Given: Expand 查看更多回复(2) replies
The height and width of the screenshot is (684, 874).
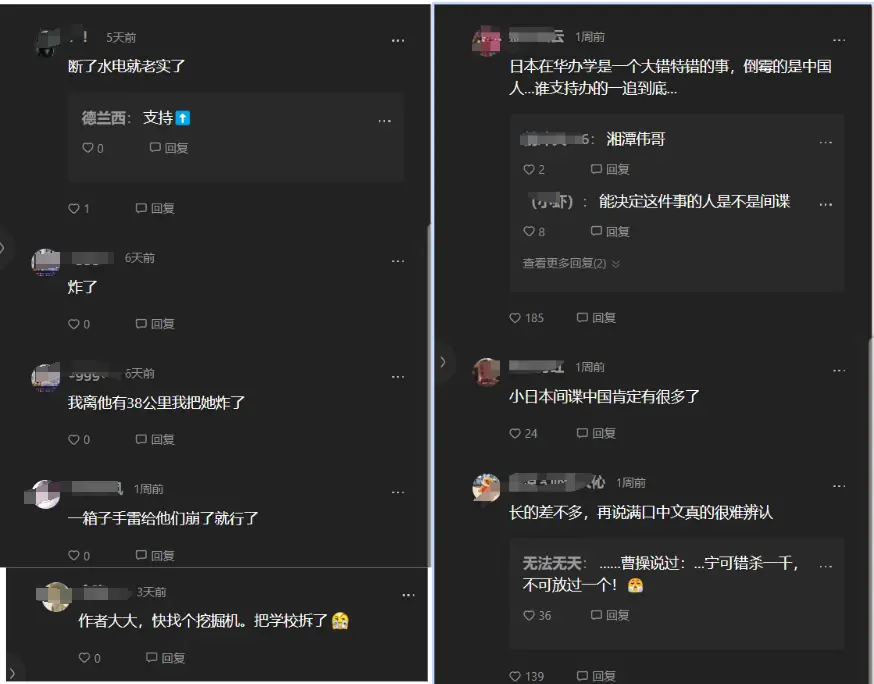Looking at the screenshot, I should pos(571,263).
